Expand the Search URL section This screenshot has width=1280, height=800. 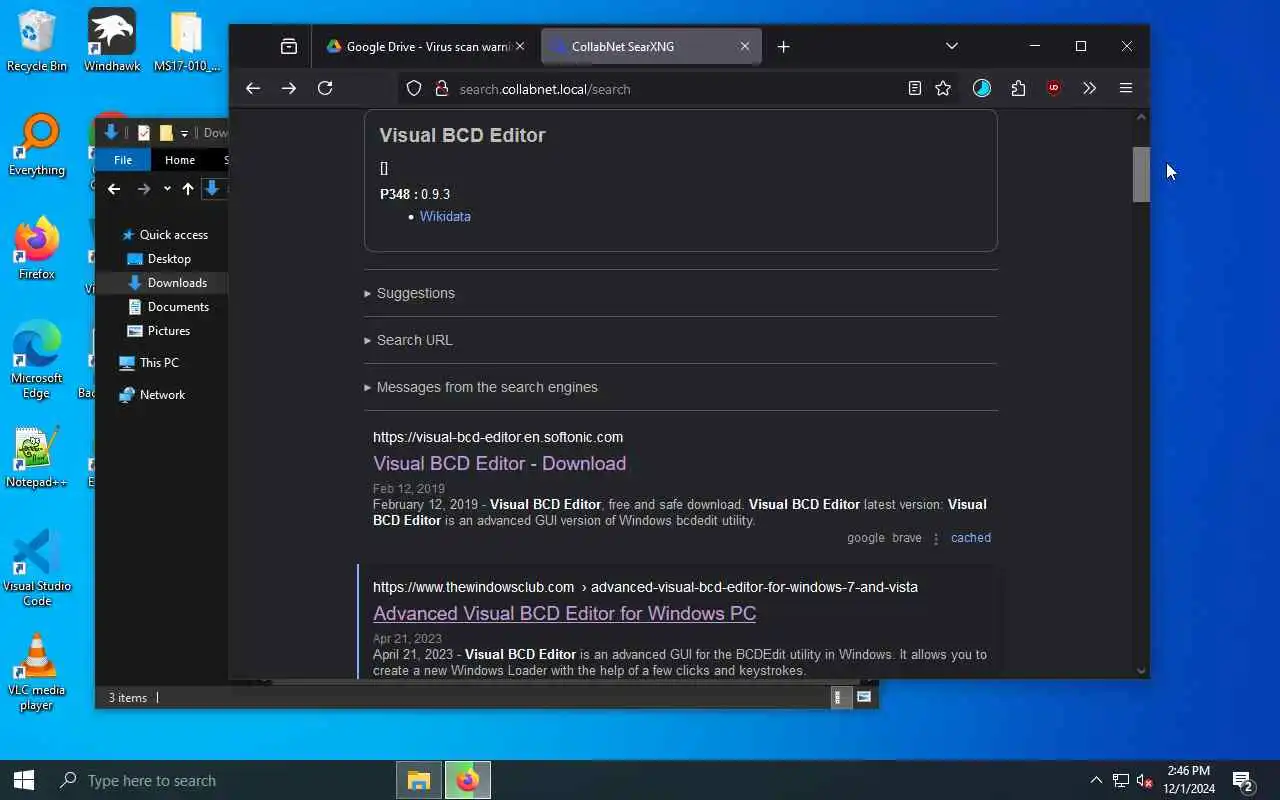click(x=408, y=340)
